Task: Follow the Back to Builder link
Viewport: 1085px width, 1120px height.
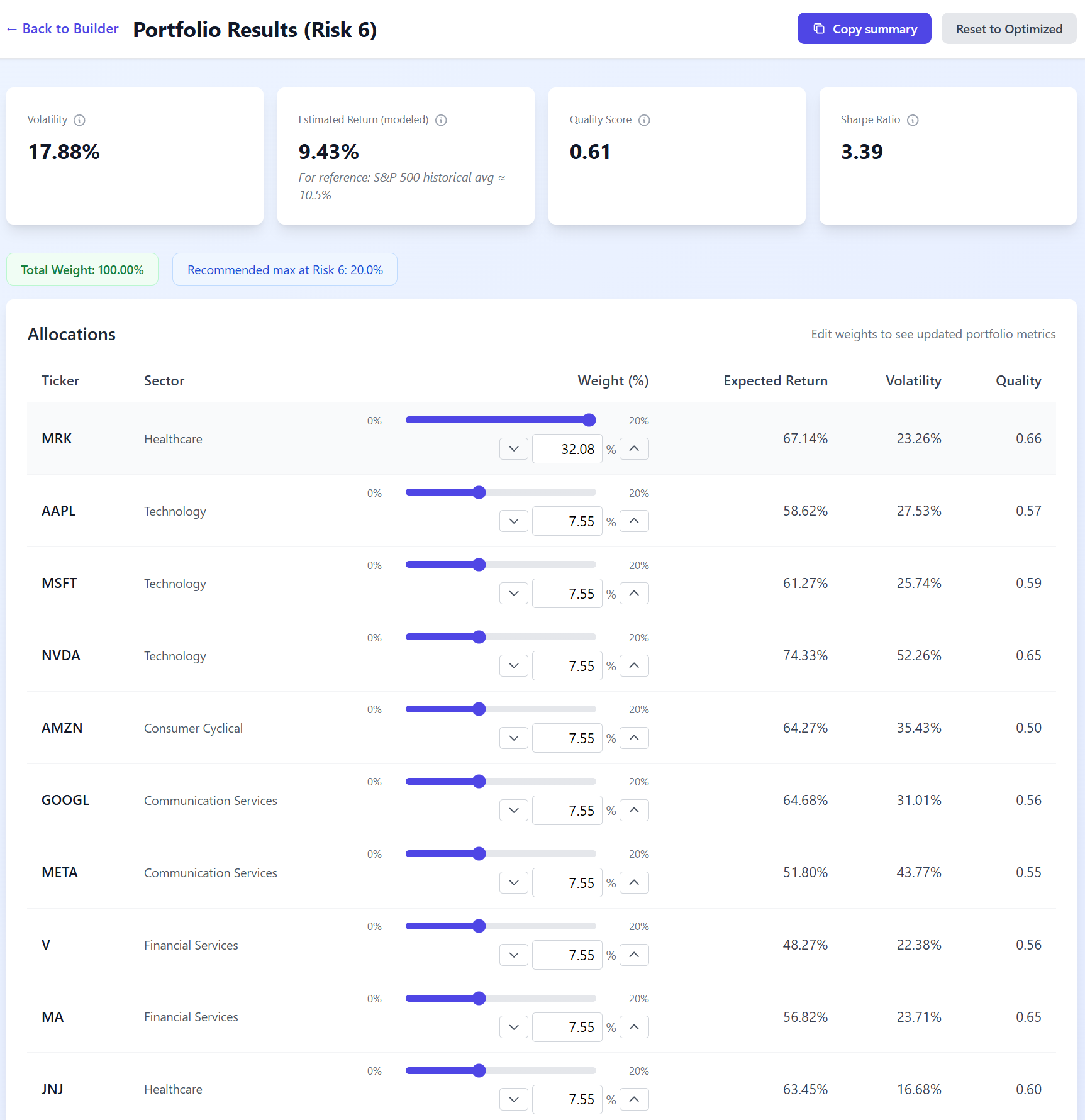Action: 69,28
